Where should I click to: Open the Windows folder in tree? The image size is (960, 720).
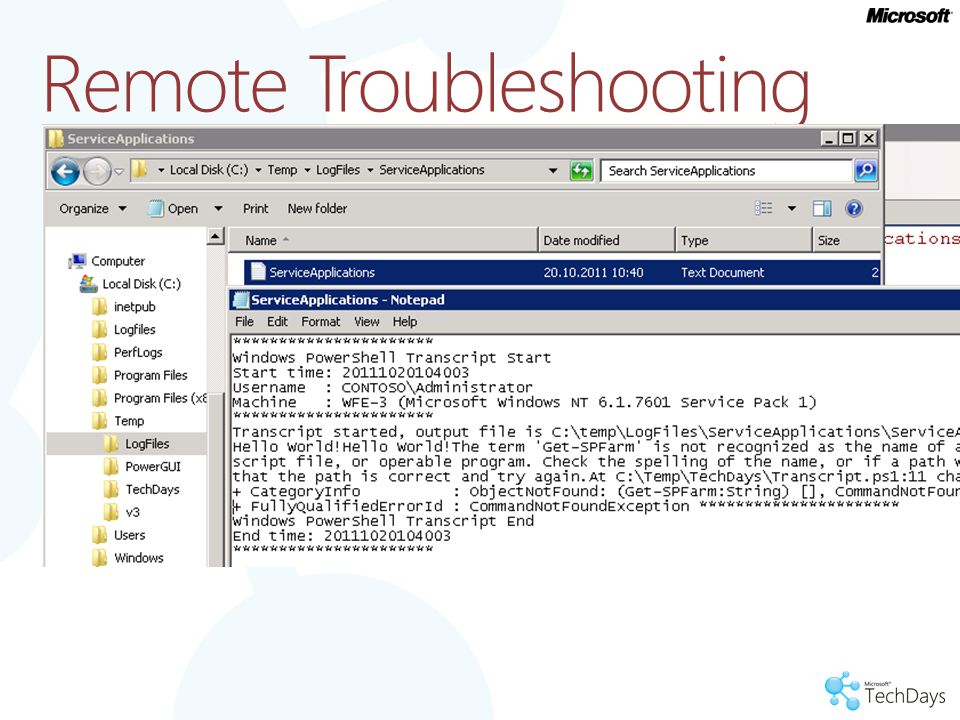click(x=128, y=558)
